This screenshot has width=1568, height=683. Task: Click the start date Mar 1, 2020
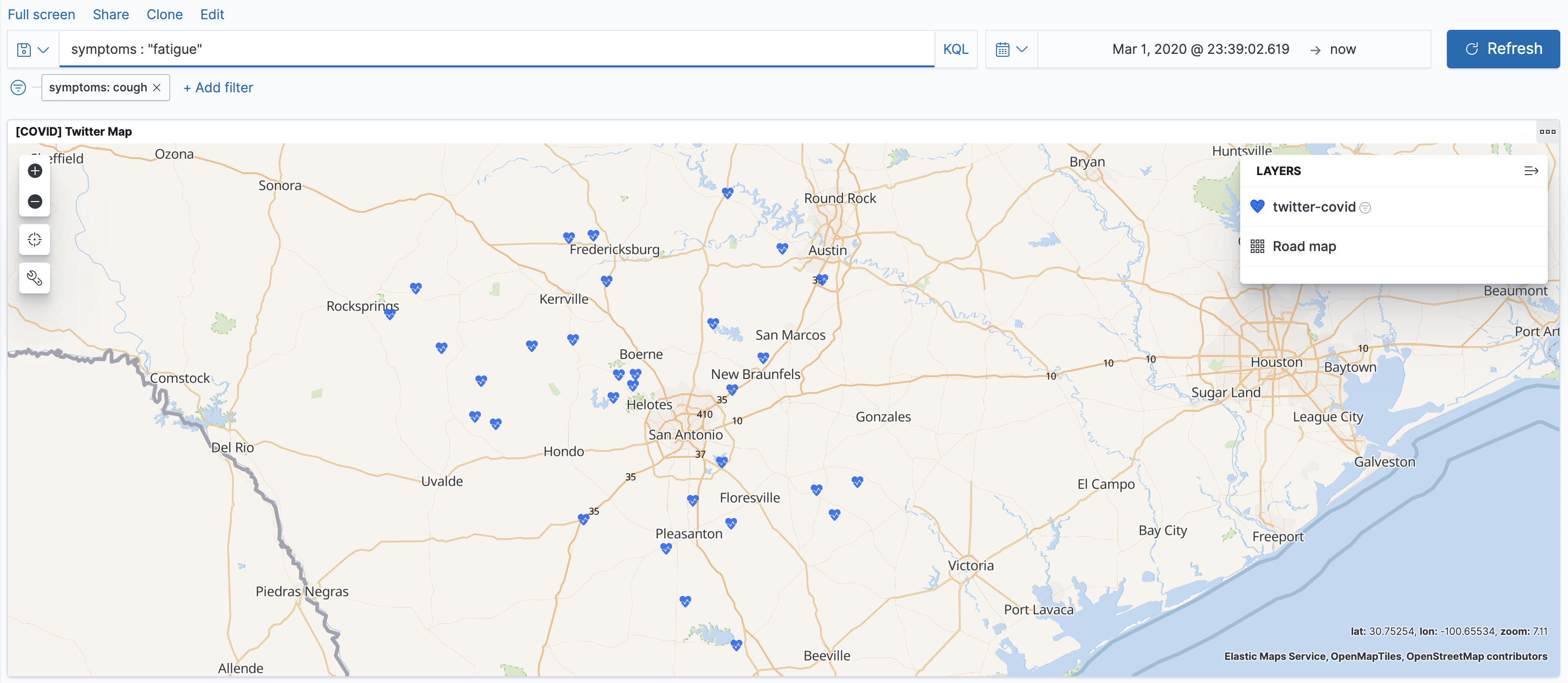1200,50
